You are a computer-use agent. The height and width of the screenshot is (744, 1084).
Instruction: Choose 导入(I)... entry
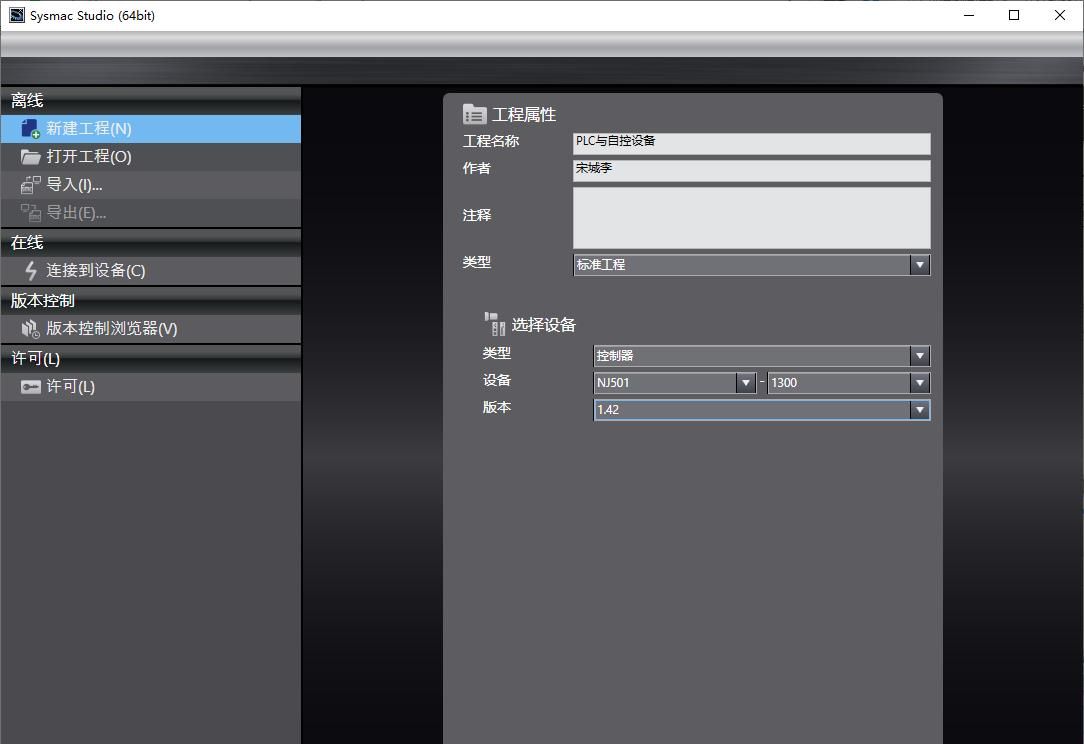151,185
